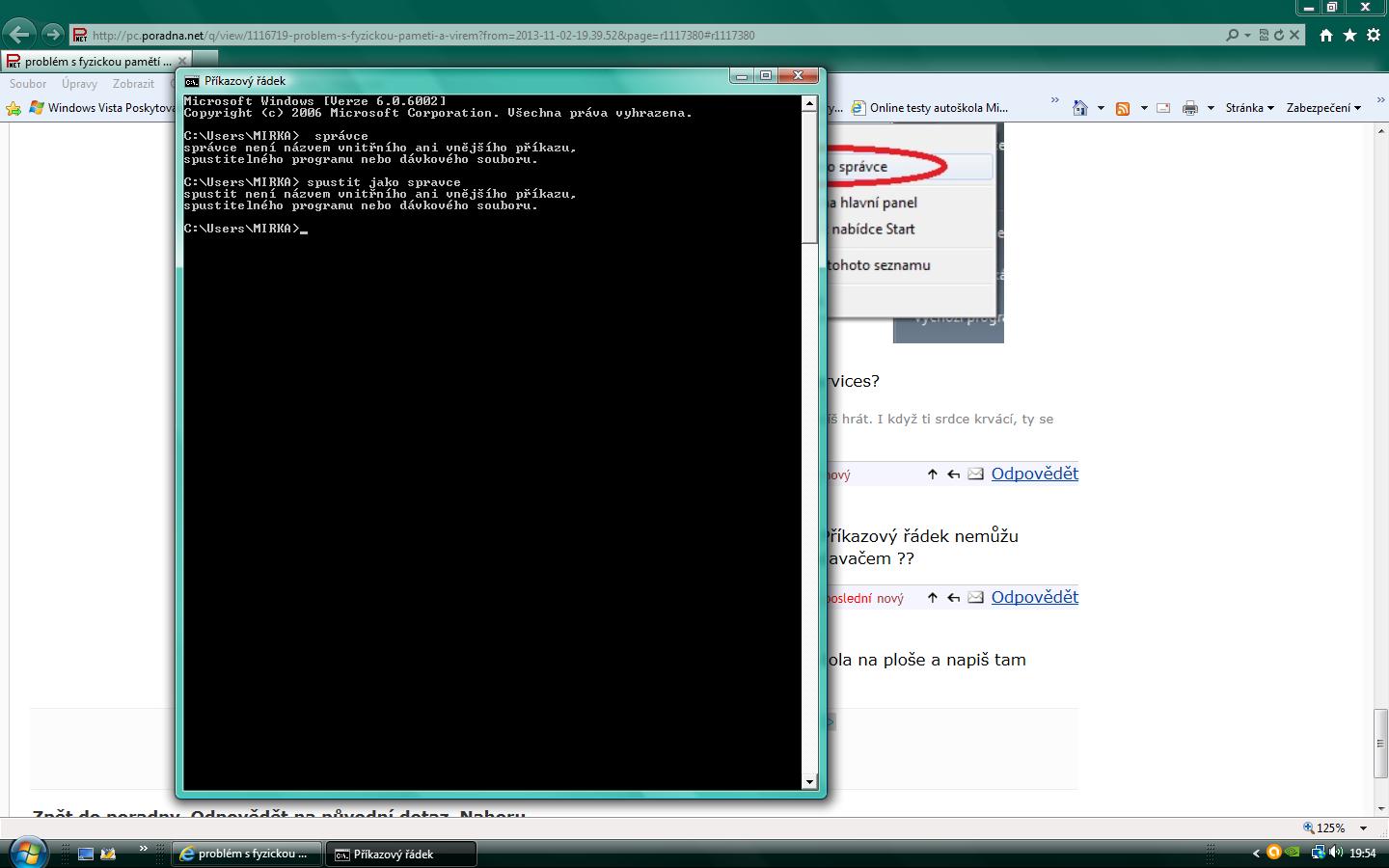The width and height of the screenshot is (1389, 868).
Task: Open 'Online testy autoškola' favorites link
Action: point(929,108)
